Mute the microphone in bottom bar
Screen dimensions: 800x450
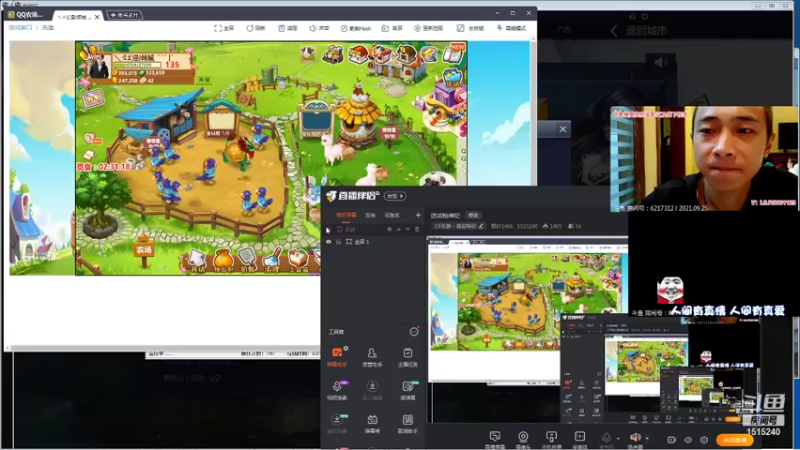coord(606,438)
